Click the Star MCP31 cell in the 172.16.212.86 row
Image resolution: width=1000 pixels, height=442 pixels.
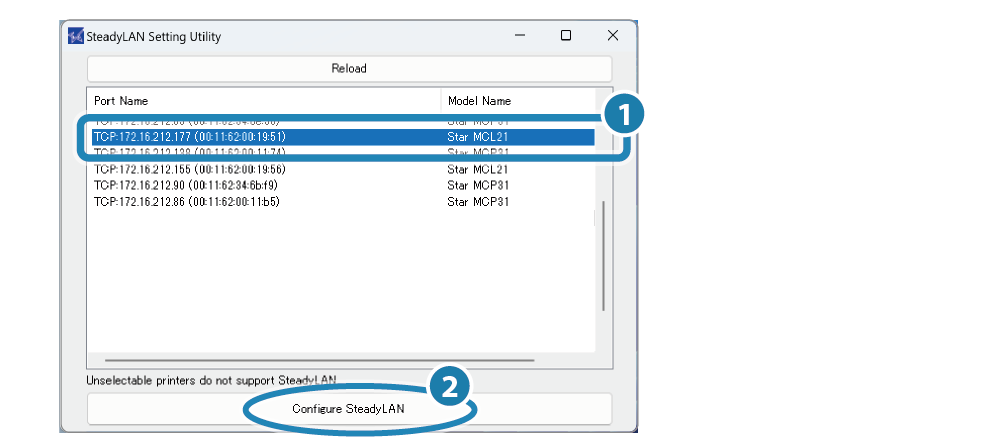478,202
